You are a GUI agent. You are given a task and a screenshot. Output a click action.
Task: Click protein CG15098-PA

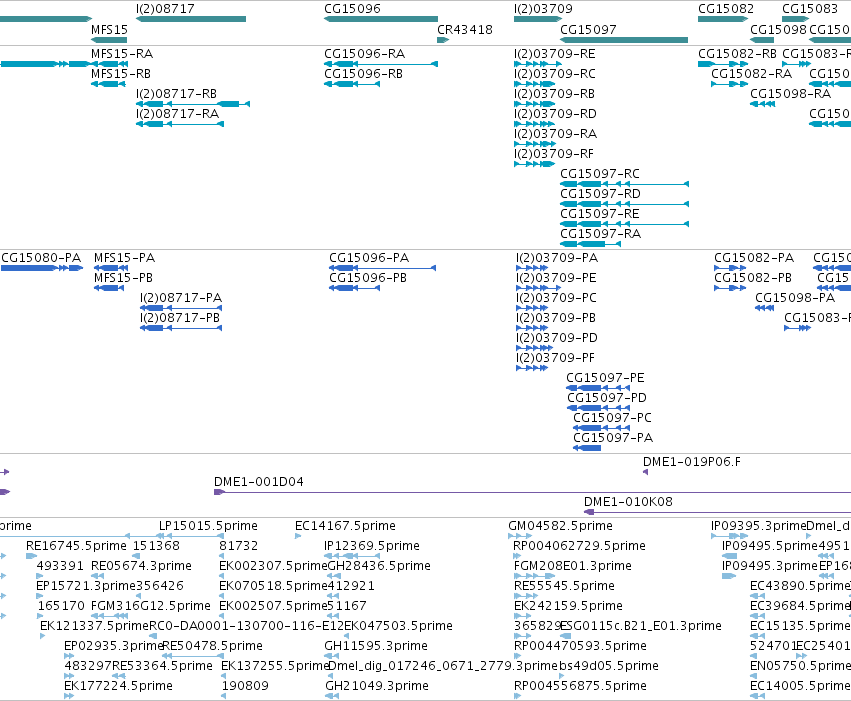(x=765, y=308)
